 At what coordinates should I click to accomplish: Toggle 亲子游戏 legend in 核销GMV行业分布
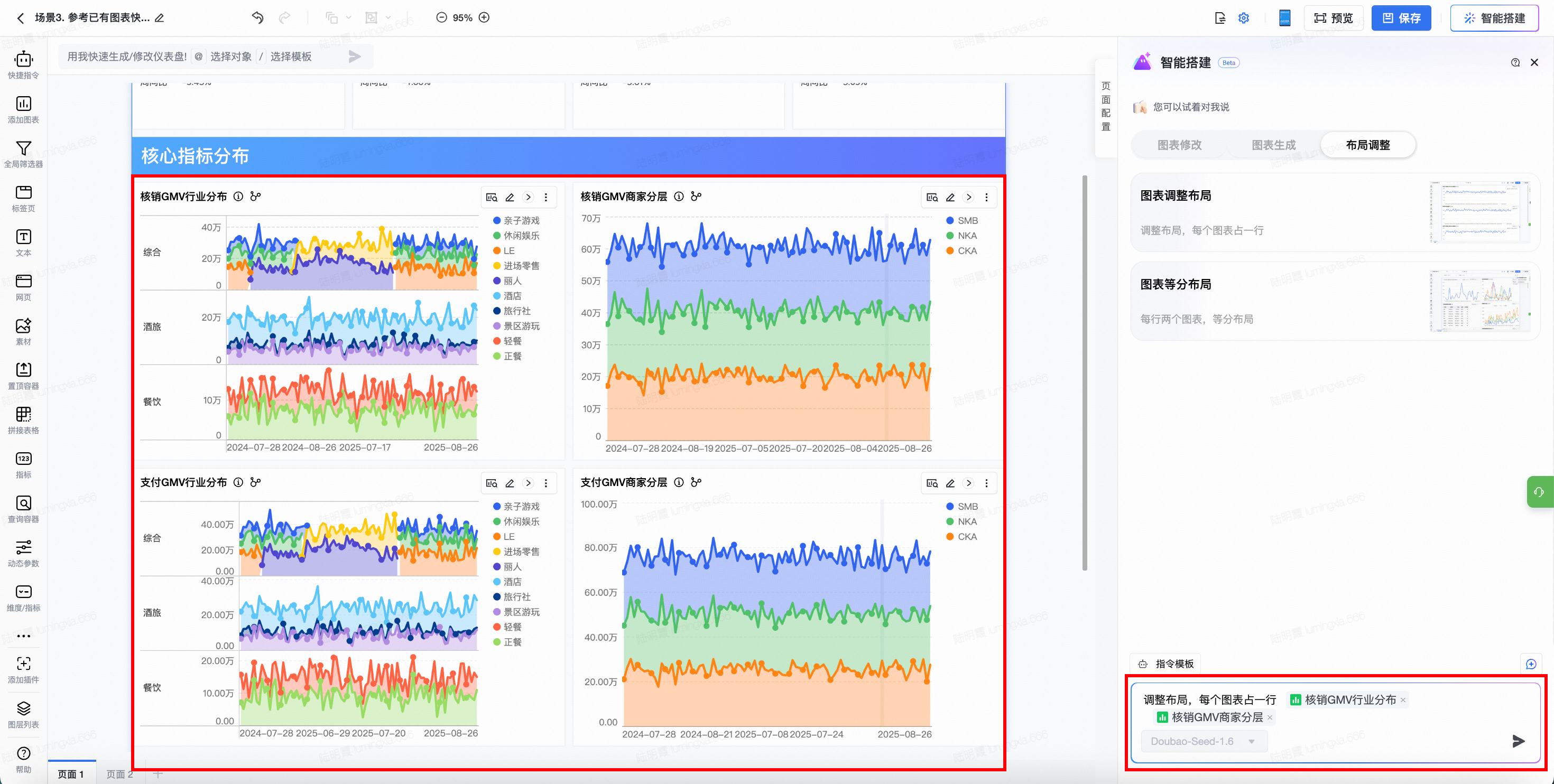tap(516, 221)
